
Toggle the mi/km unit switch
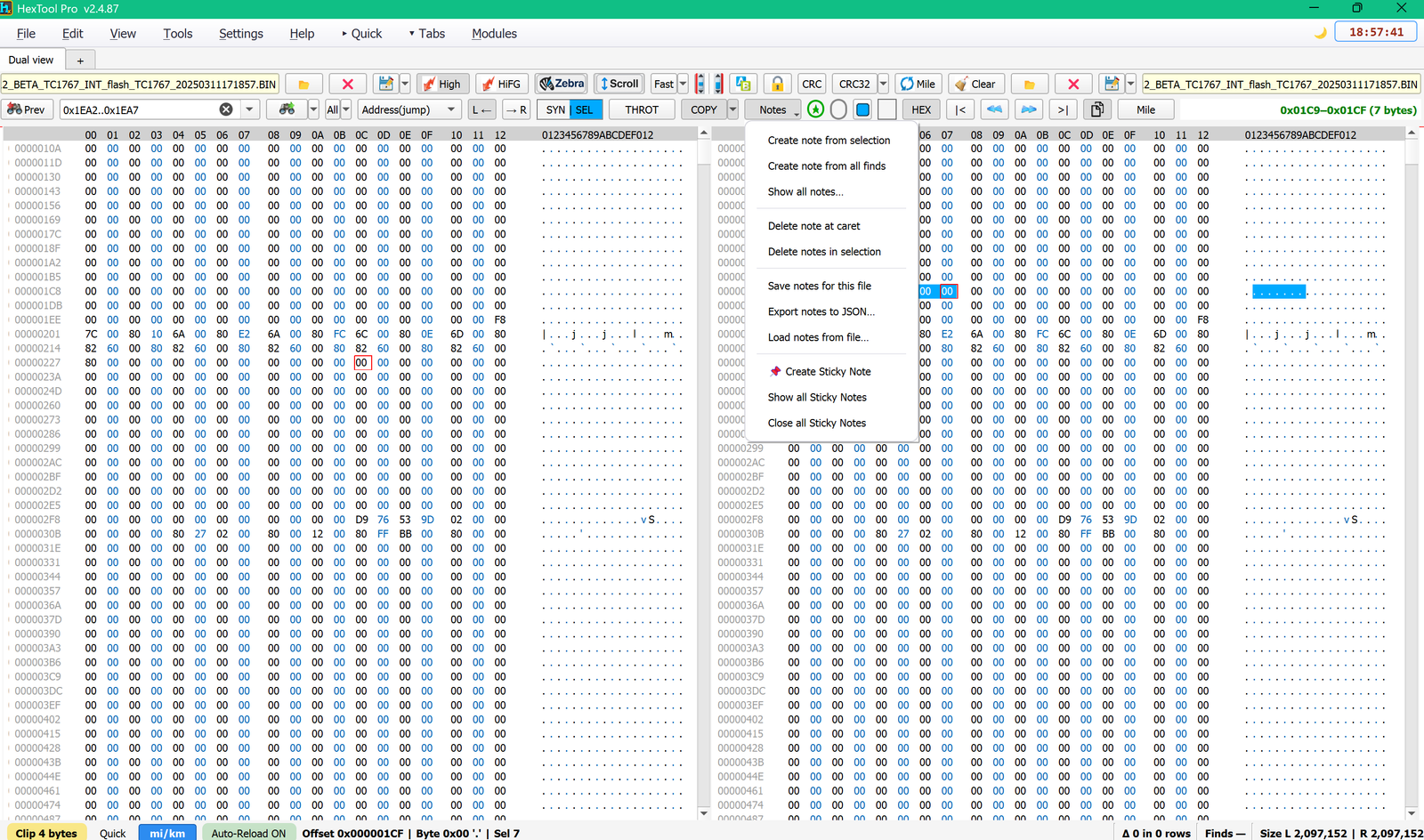167,833
